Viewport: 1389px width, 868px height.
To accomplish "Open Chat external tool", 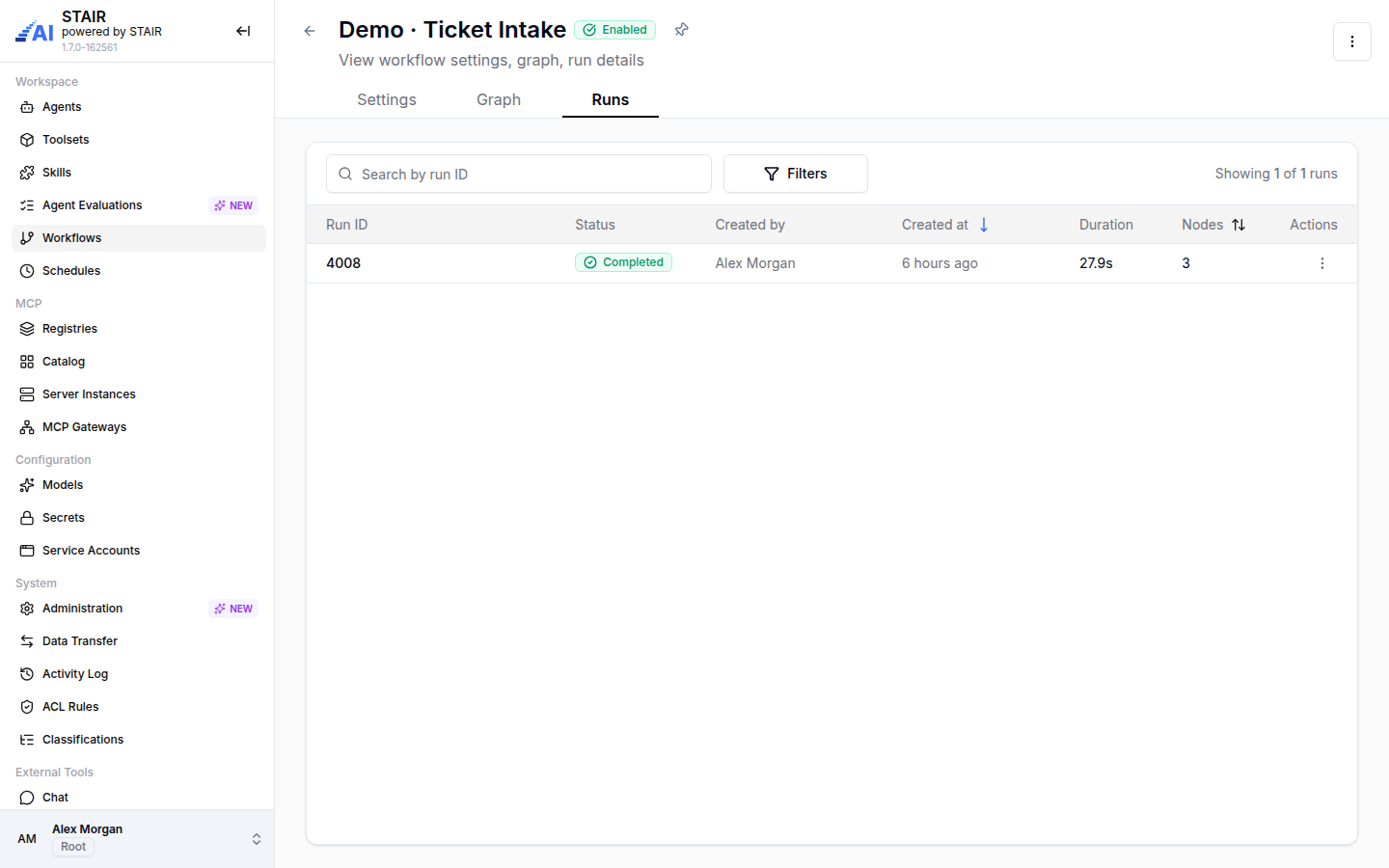I will [x=139, y=798].
